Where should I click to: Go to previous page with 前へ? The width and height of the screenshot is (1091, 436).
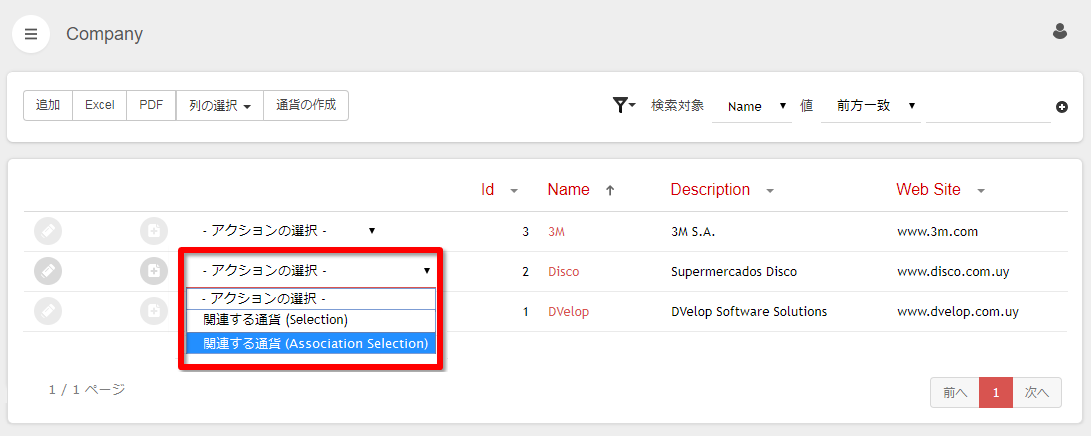pyautogui.click(x=955, y=393)
